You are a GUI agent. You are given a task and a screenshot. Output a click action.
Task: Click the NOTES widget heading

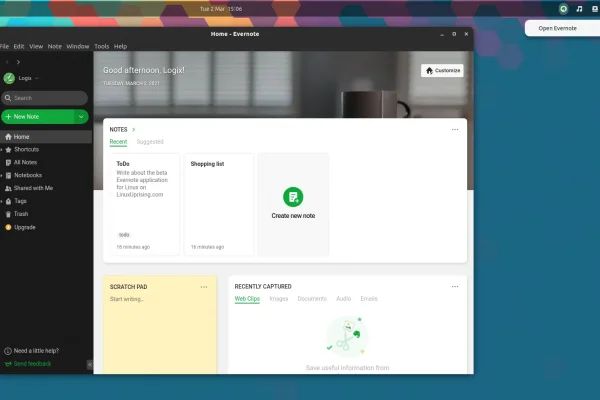[x=118, y=130]
